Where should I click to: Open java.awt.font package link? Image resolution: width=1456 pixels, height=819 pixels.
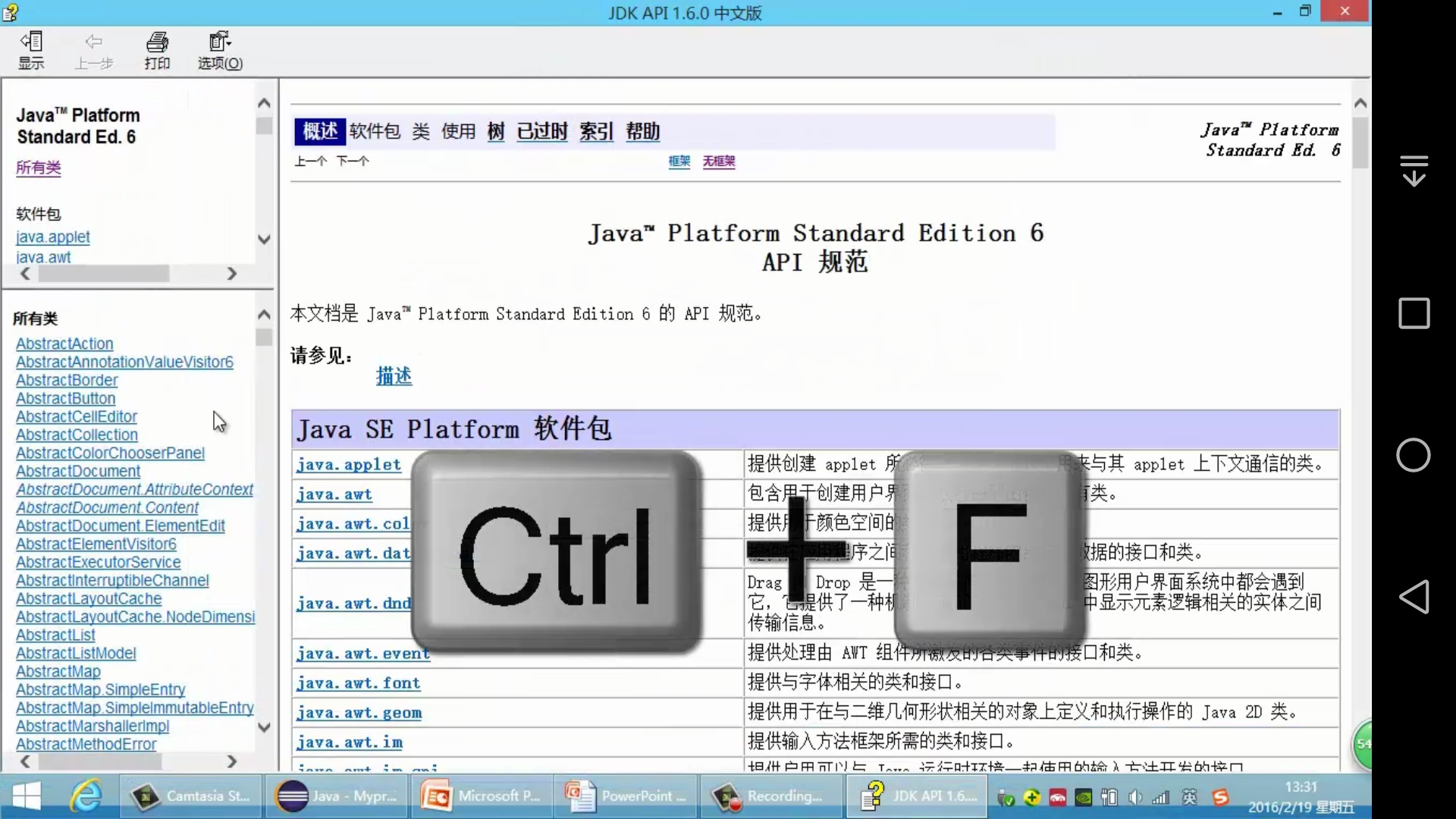pyautogui.click(x=359, y=683)
